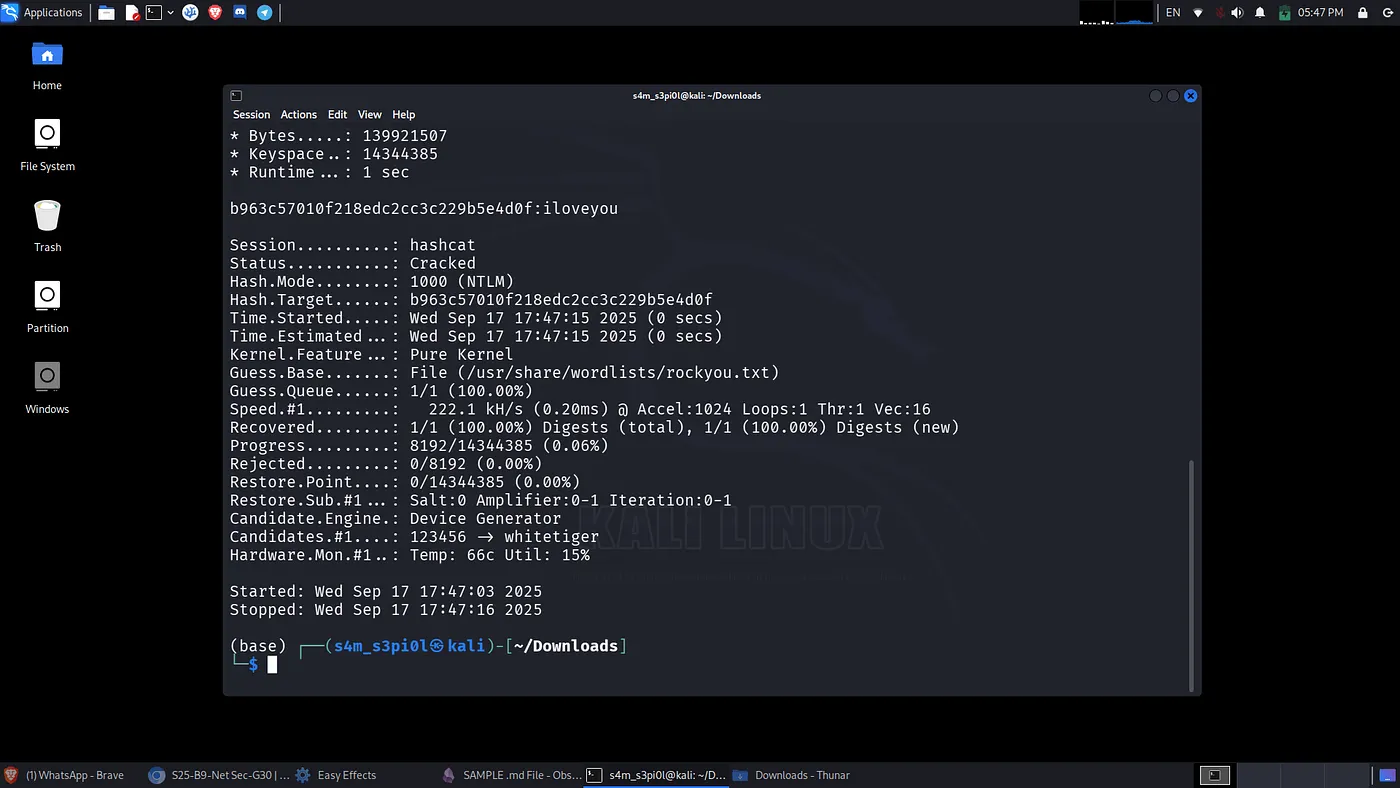Close the terminal window
Image resolution: width=1400 pixels, height=788 pixels.
point(1190,96)
